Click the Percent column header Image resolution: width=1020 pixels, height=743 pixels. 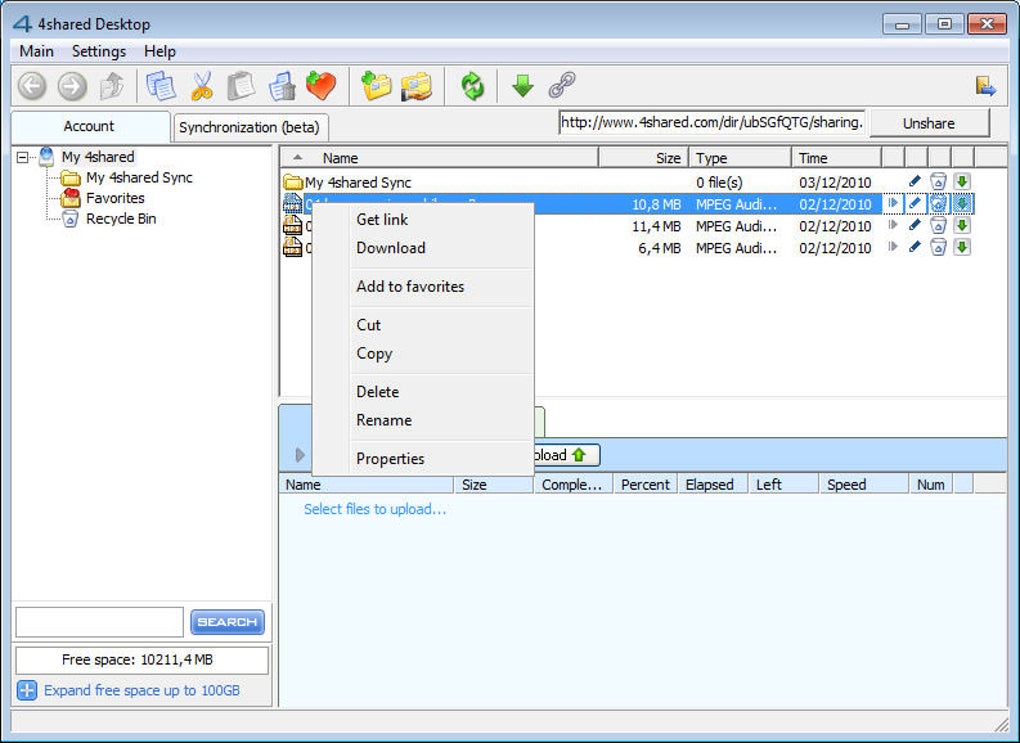pos(645,485)
